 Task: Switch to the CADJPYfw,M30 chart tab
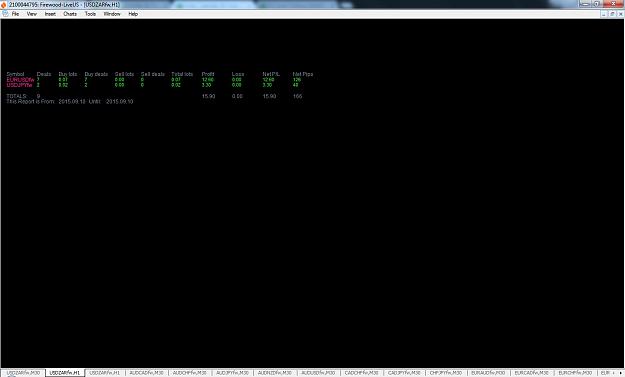[404, 373]
